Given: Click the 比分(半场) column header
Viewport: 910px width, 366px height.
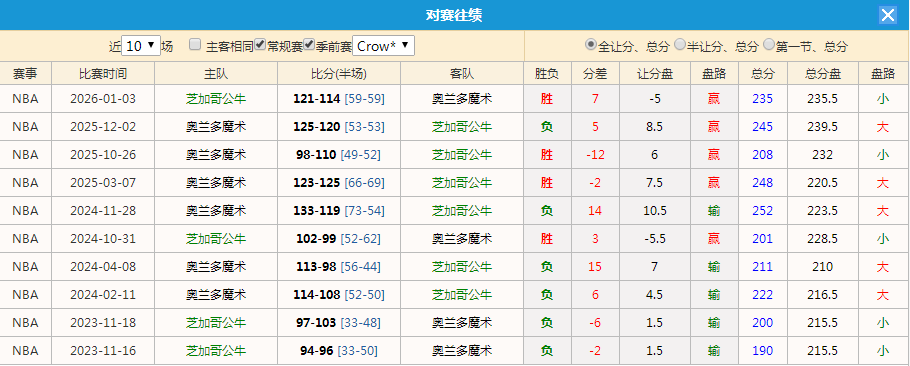Looking at the screenshot, I should 339,74.
